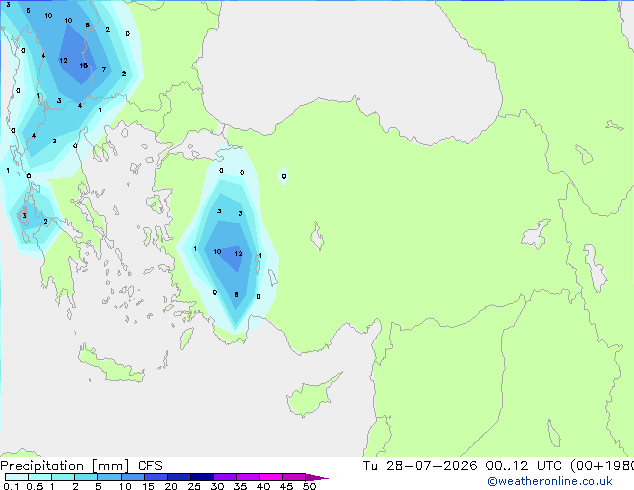Select the legend swatch between 45 and 50
This screenshot has height=490, width=634.
294,477
